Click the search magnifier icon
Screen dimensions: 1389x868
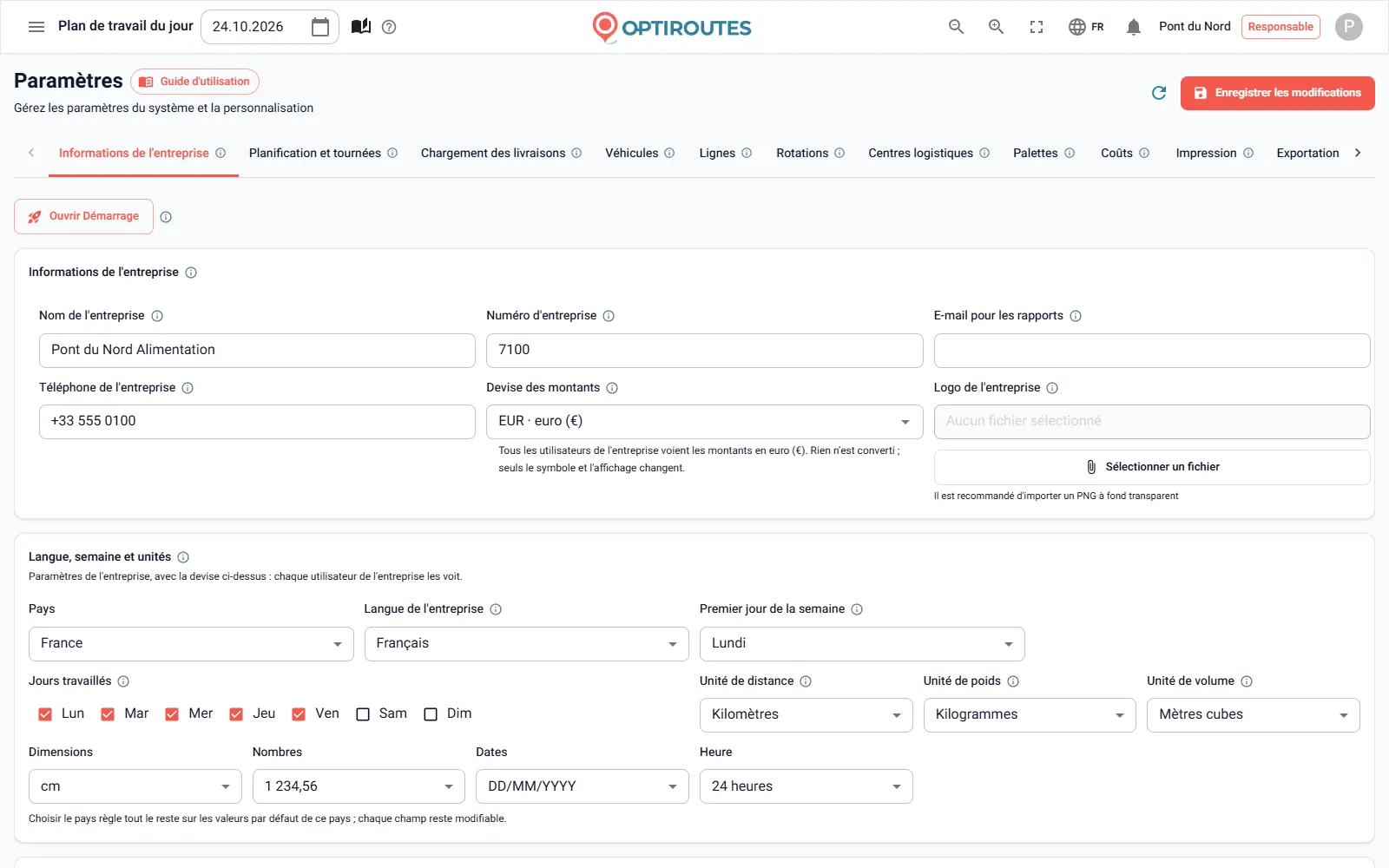click(x=956, y=27)
